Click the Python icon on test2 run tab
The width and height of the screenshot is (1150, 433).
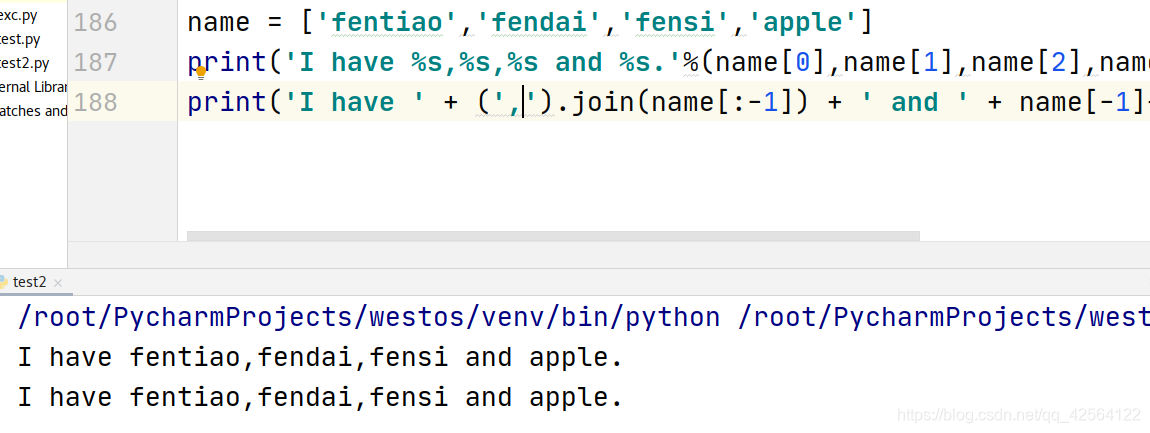click(x=3, y=282)
